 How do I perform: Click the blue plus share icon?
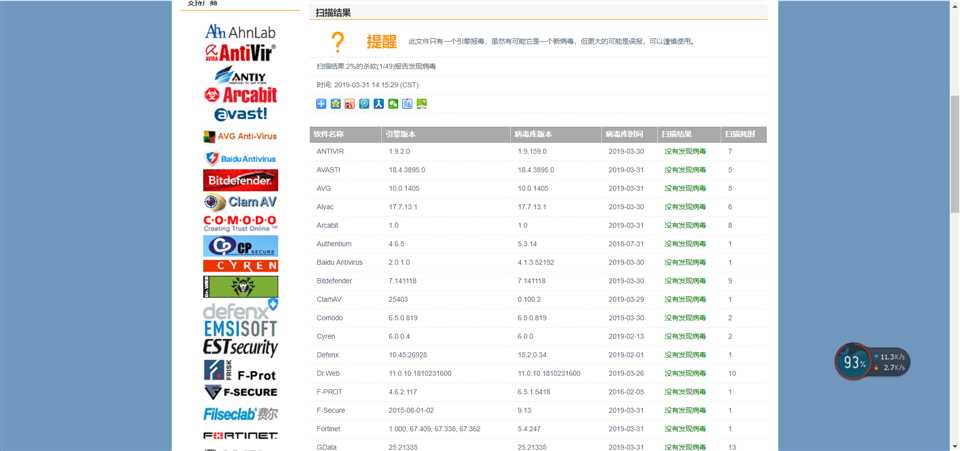click(x=321, y=104)
